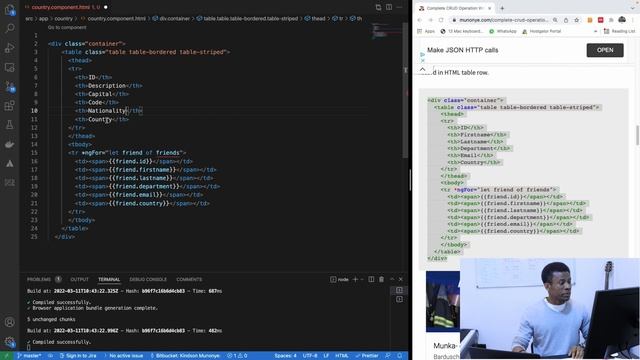Open div.container breadcrumb dropdown
The width and height of the screenshot is (640, 360).
171,18
